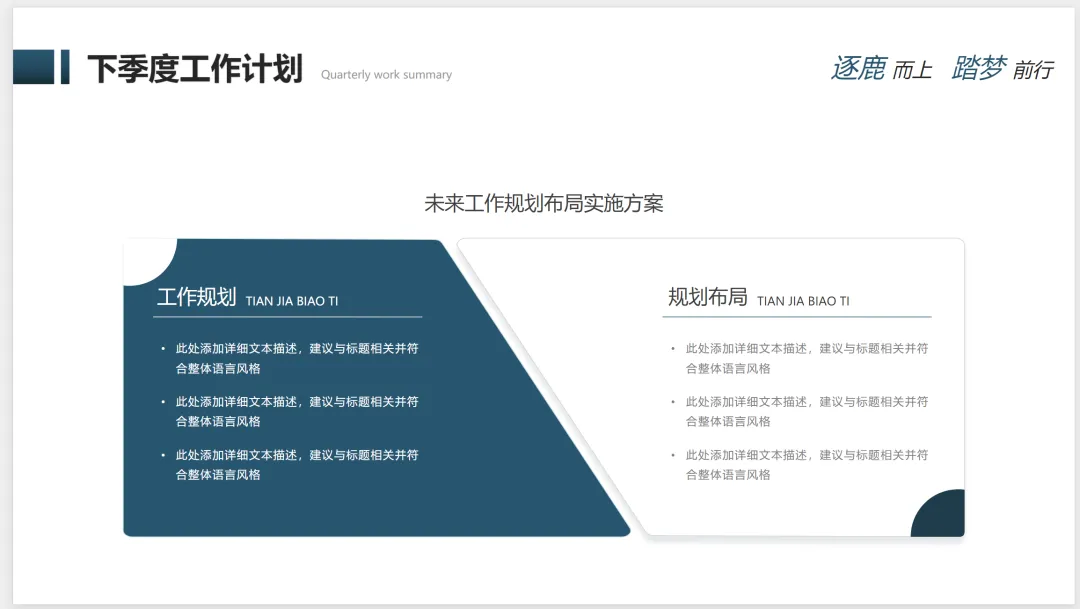1080x609 pixels.
Task: Click 'TIAN JIA BIAO TI' beside 规划布局
Action: tap(803, 301)
